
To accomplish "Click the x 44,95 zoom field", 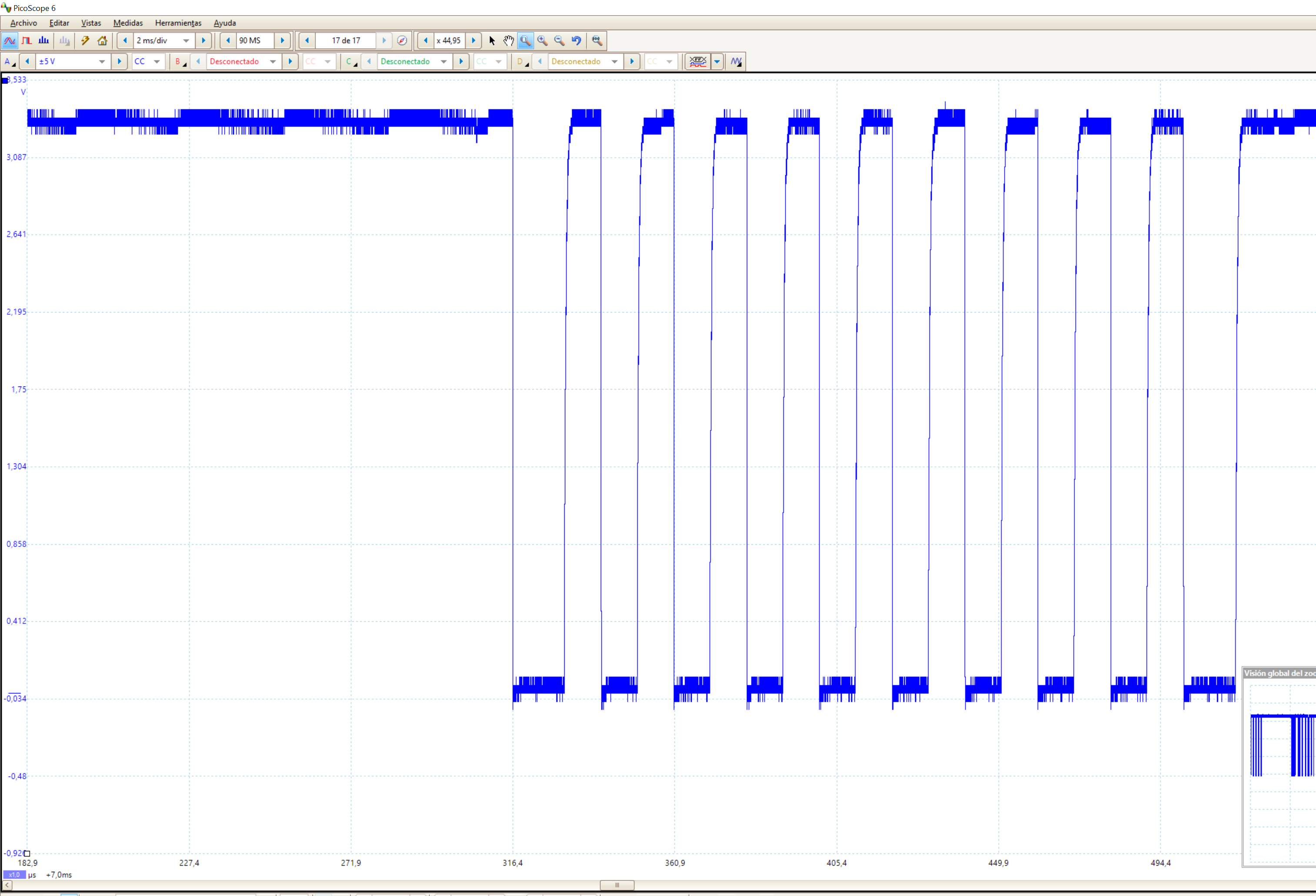I will point(449,41).
